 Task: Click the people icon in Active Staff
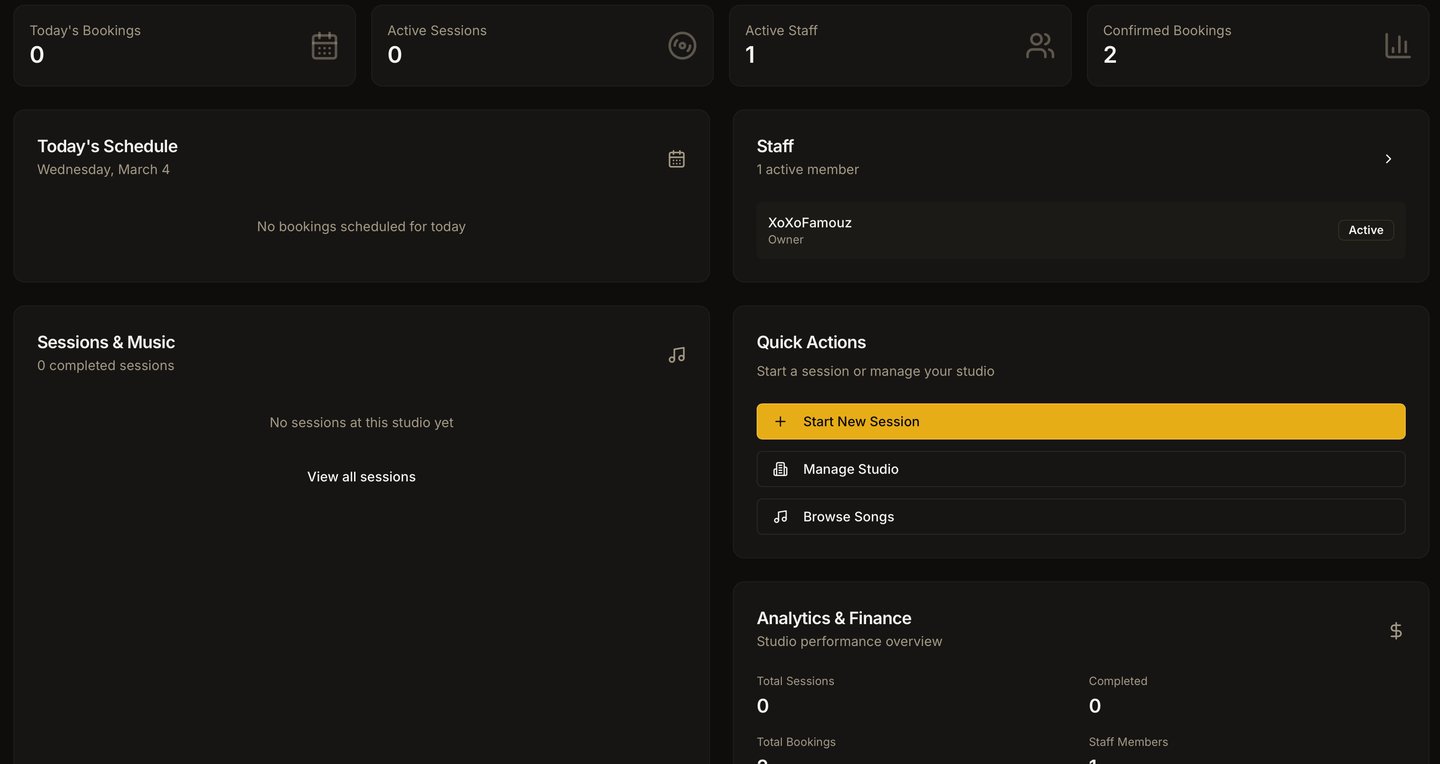pos(1040,46)
